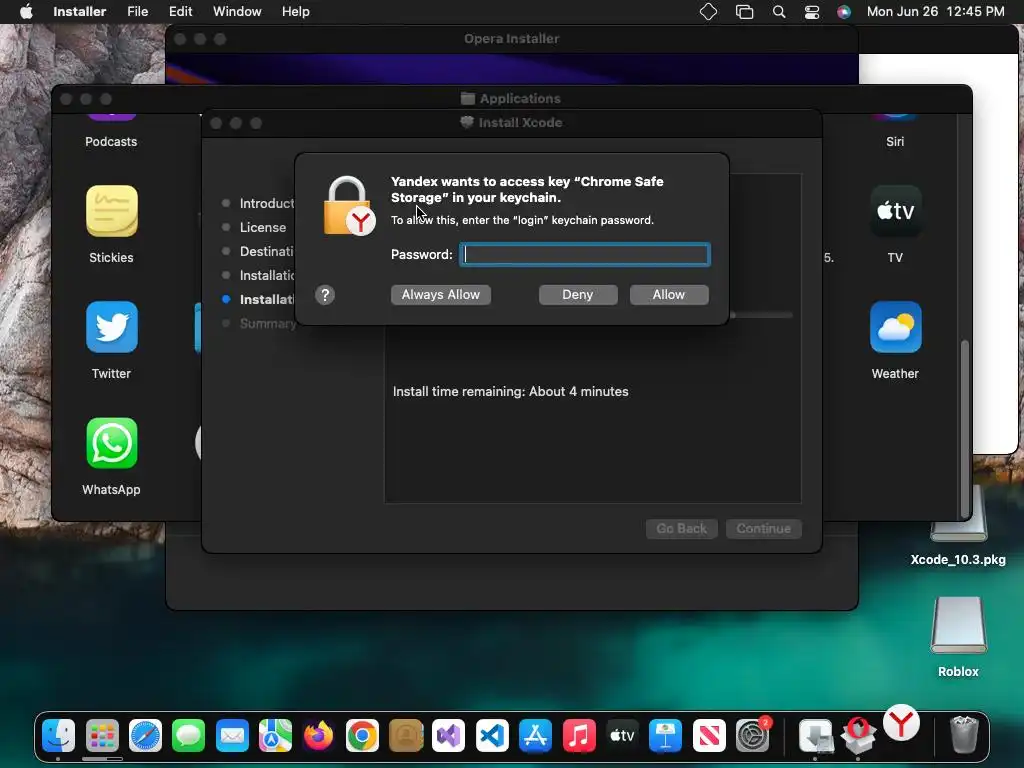
Task: Open Apple TV from the Dock
Action: coord(622,737)
